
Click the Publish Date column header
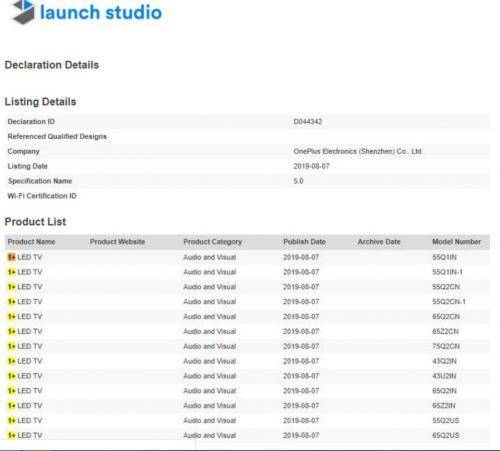tap(304, 242)
